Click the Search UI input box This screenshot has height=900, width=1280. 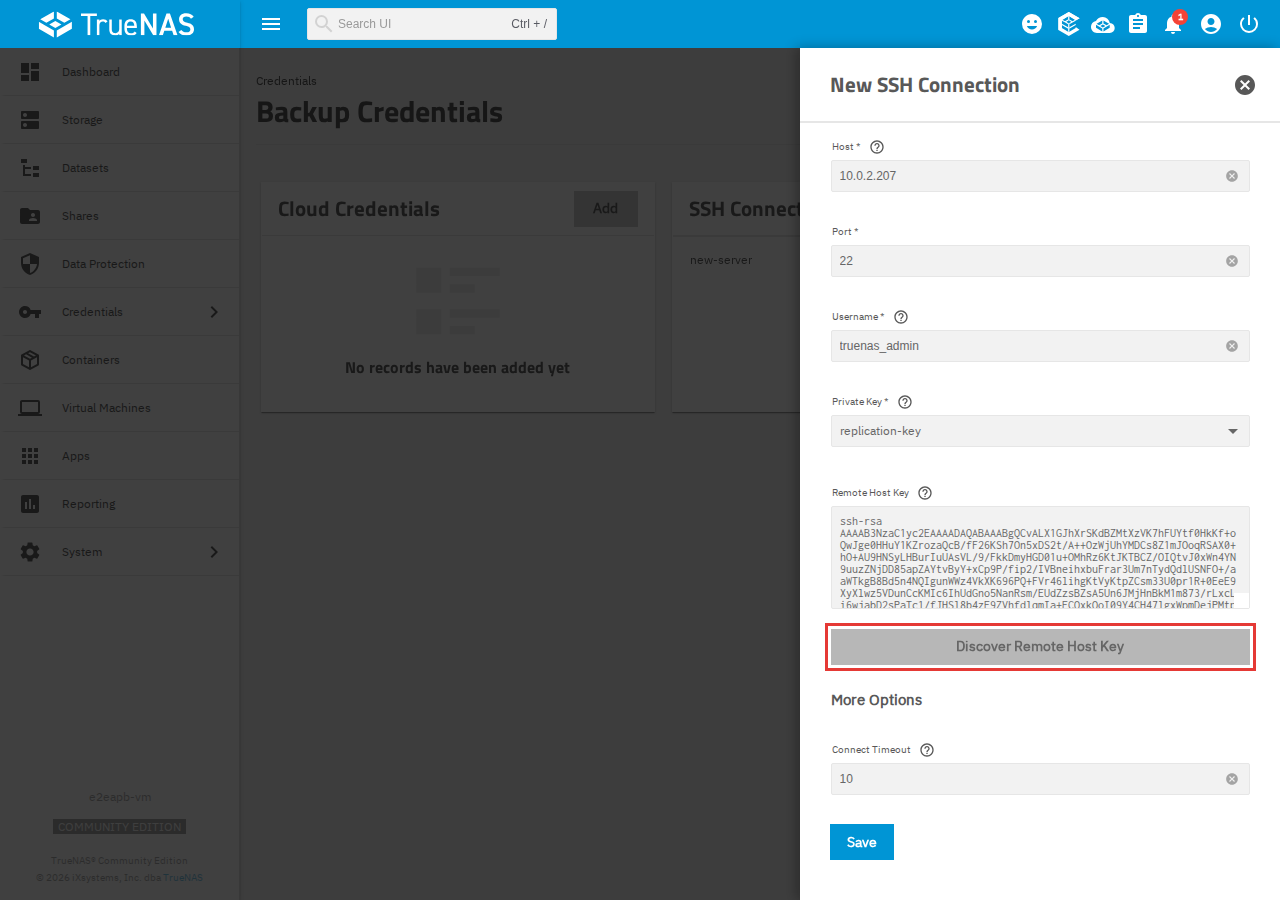pos(432,24)
